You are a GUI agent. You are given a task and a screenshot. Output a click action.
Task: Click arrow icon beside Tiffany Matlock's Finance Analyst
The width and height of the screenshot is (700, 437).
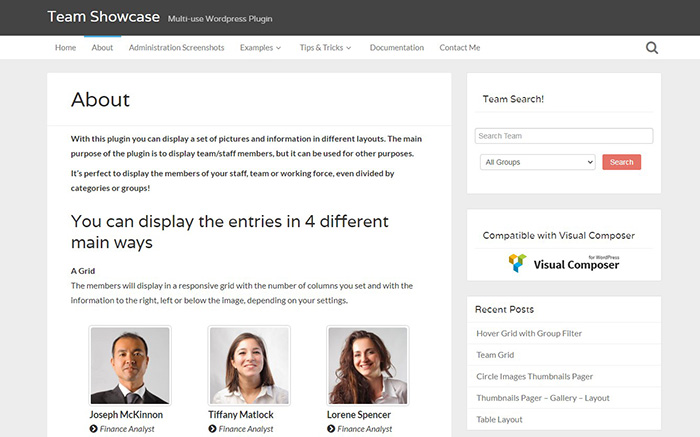[212, 429]
